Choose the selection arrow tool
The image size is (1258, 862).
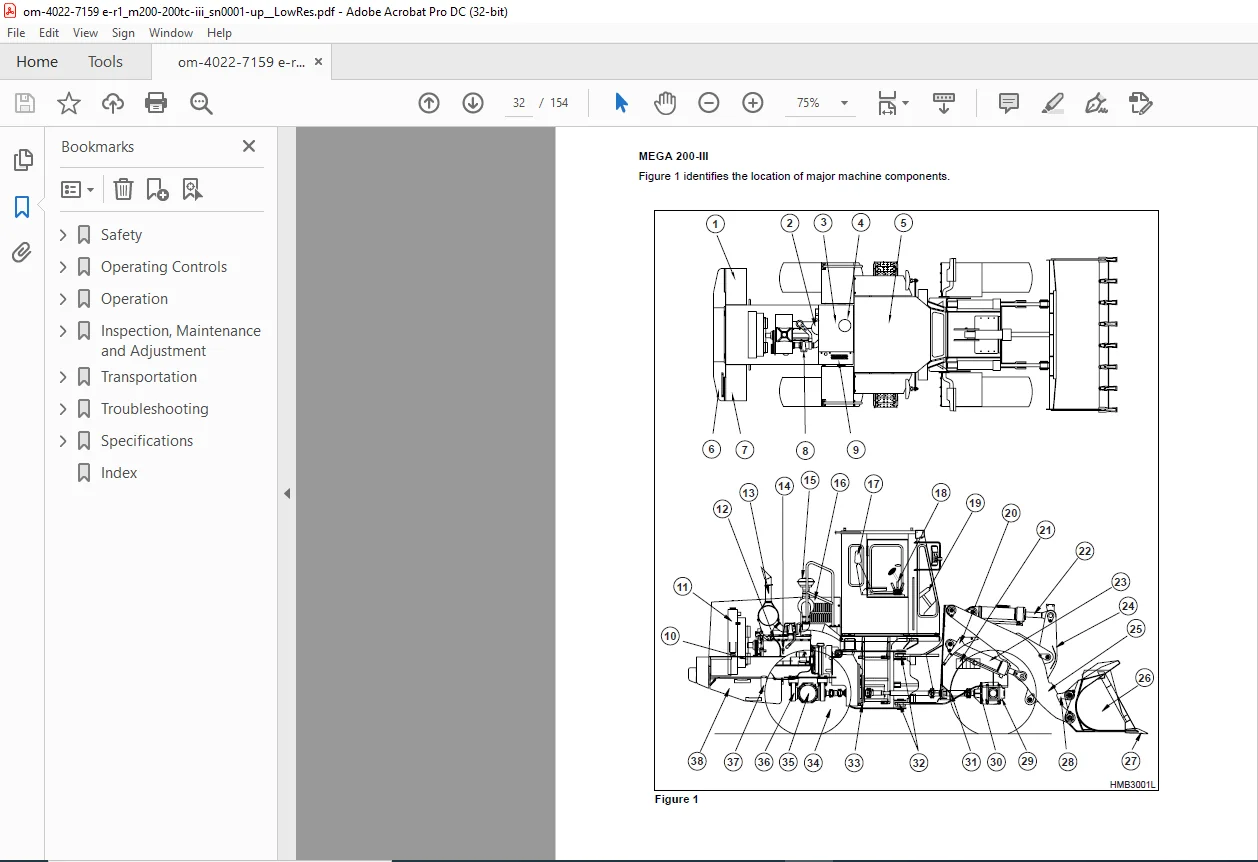point(621,103)
